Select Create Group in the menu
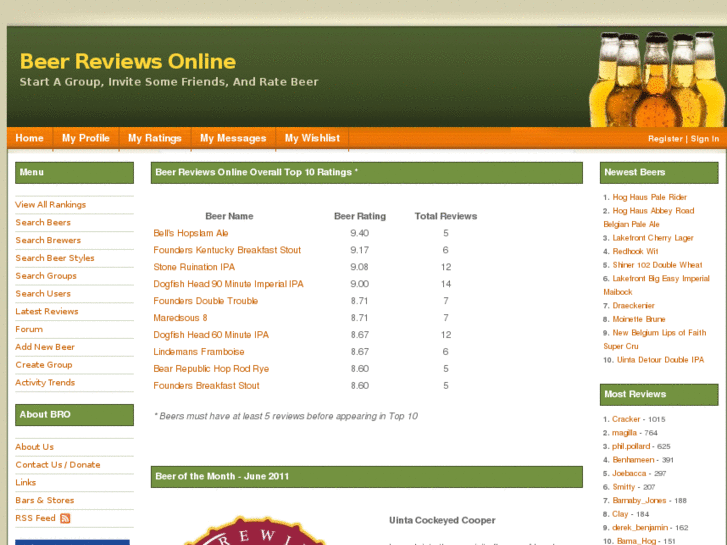 pos(44,365)
